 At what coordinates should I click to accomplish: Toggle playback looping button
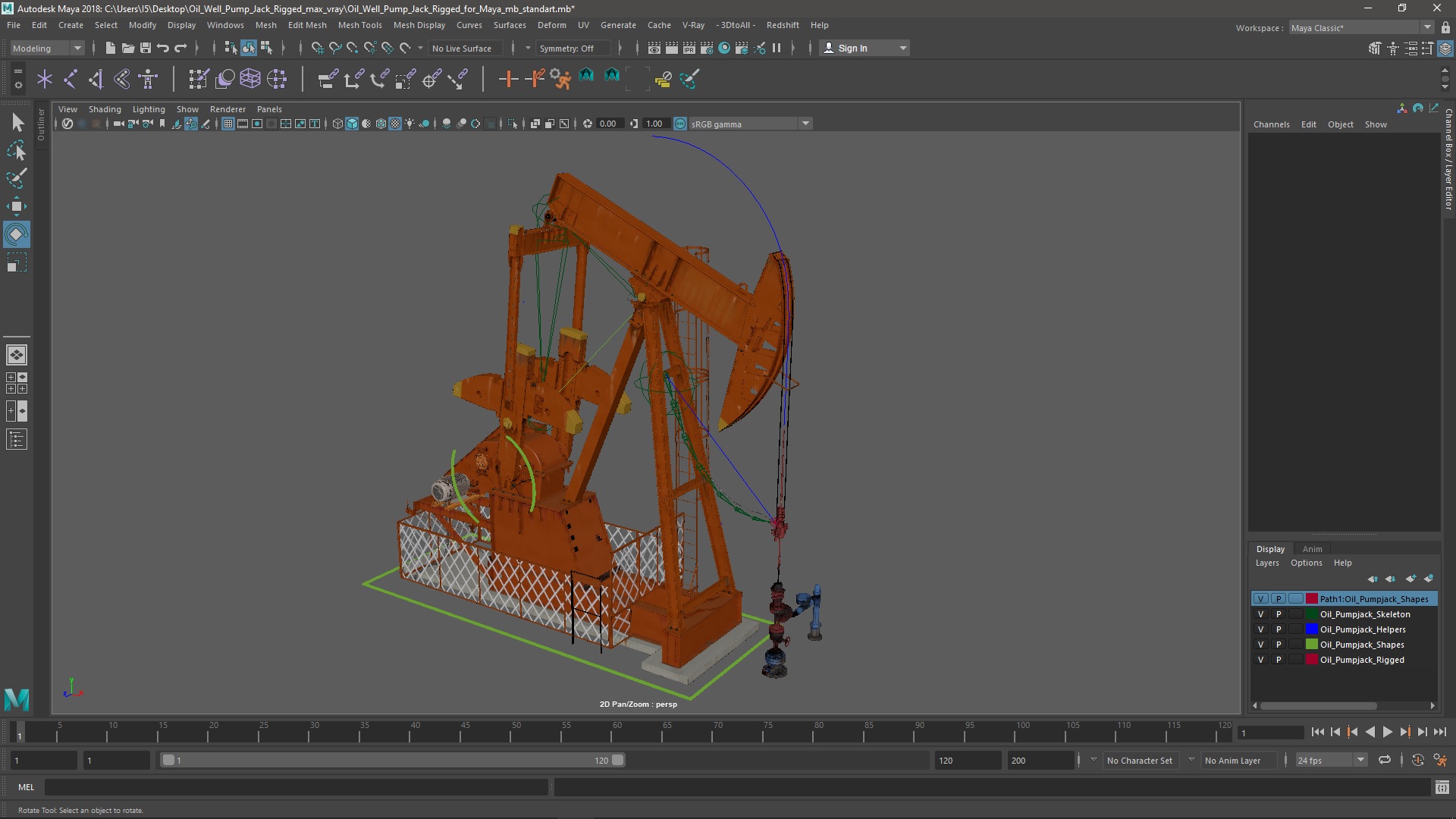pos(1384,760)
